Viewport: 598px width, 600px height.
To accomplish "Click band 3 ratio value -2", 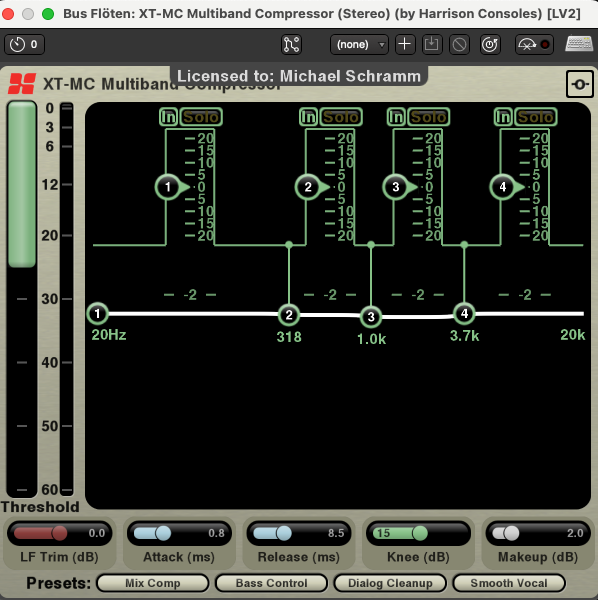I will (418, 295).
